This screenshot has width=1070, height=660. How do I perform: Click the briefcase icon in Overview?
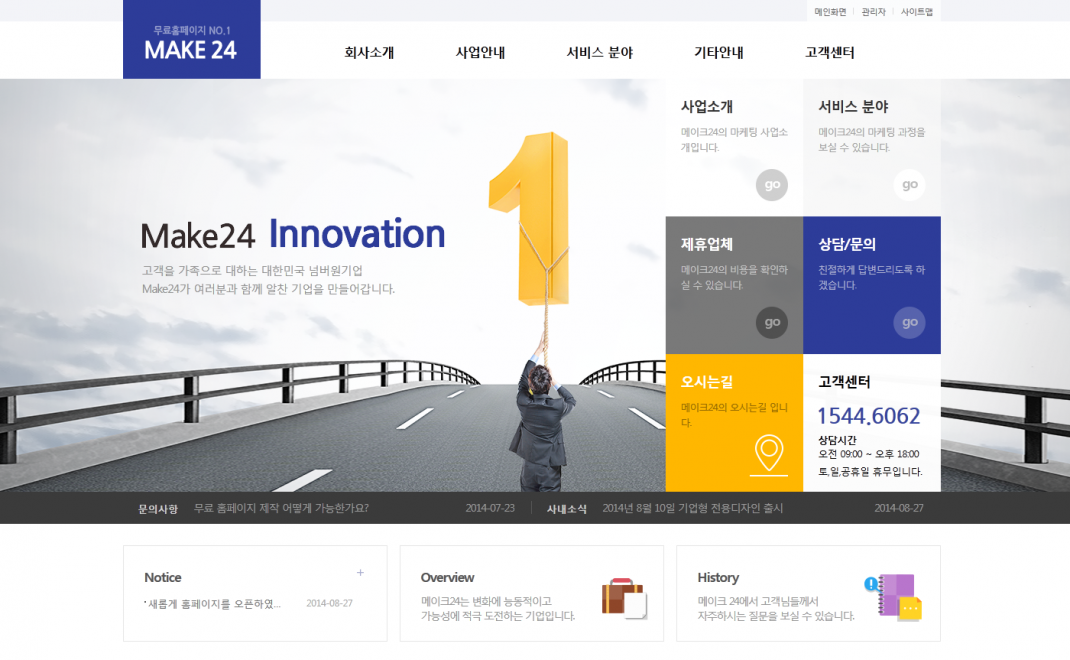pos(624,599)
